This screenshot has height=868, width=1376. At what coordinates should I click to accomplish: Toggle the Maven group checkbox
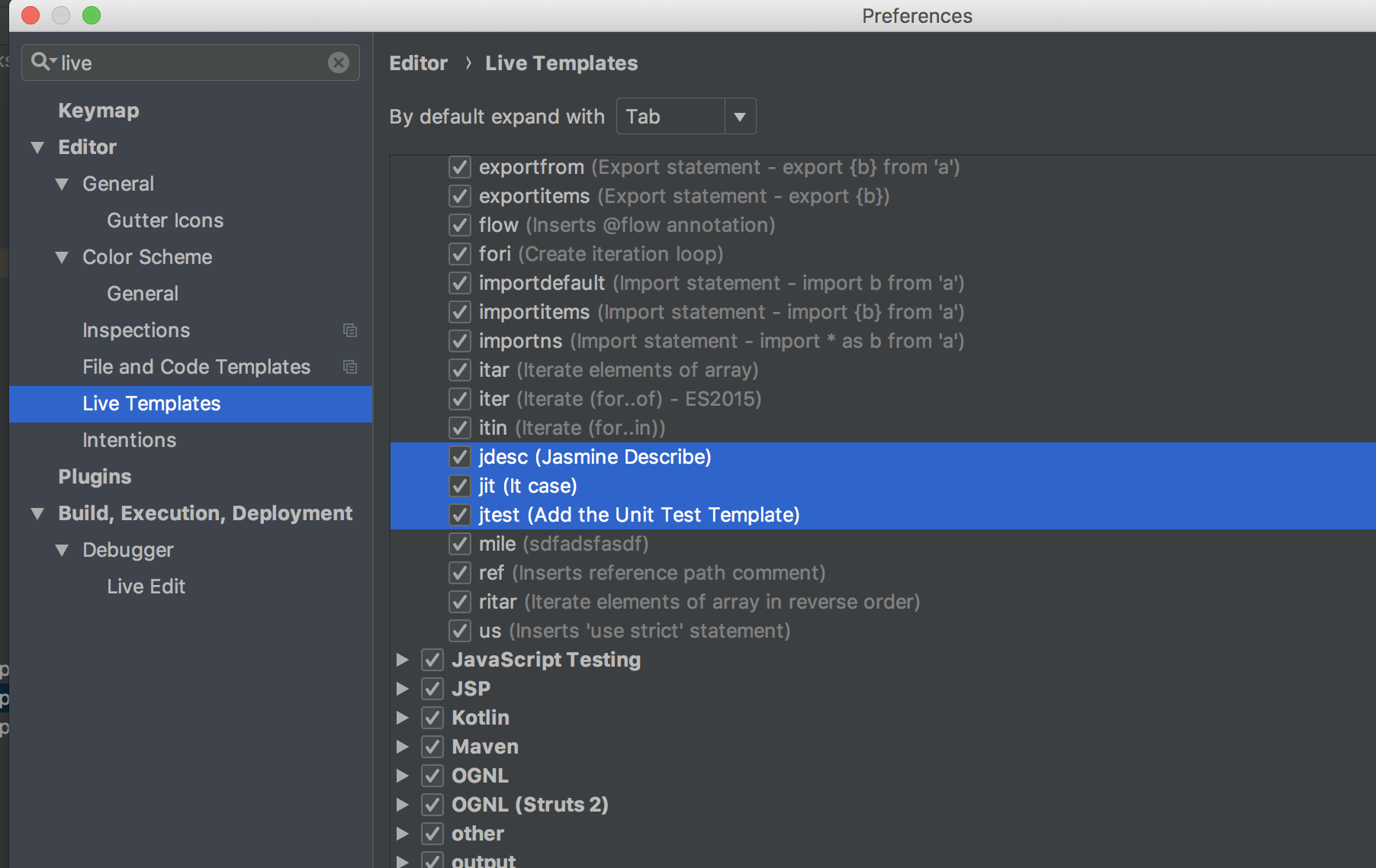(432, 747)
